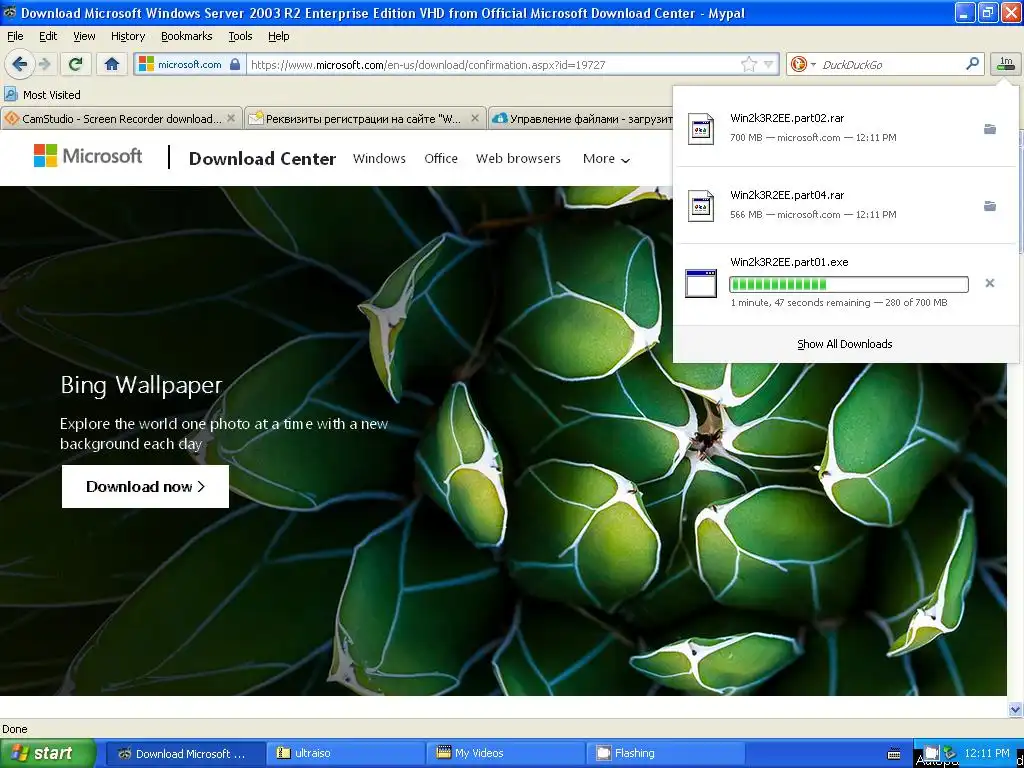This screenshot has width=1024, height=768.
Task: Open the Help menu
Action: coord(278,36)
